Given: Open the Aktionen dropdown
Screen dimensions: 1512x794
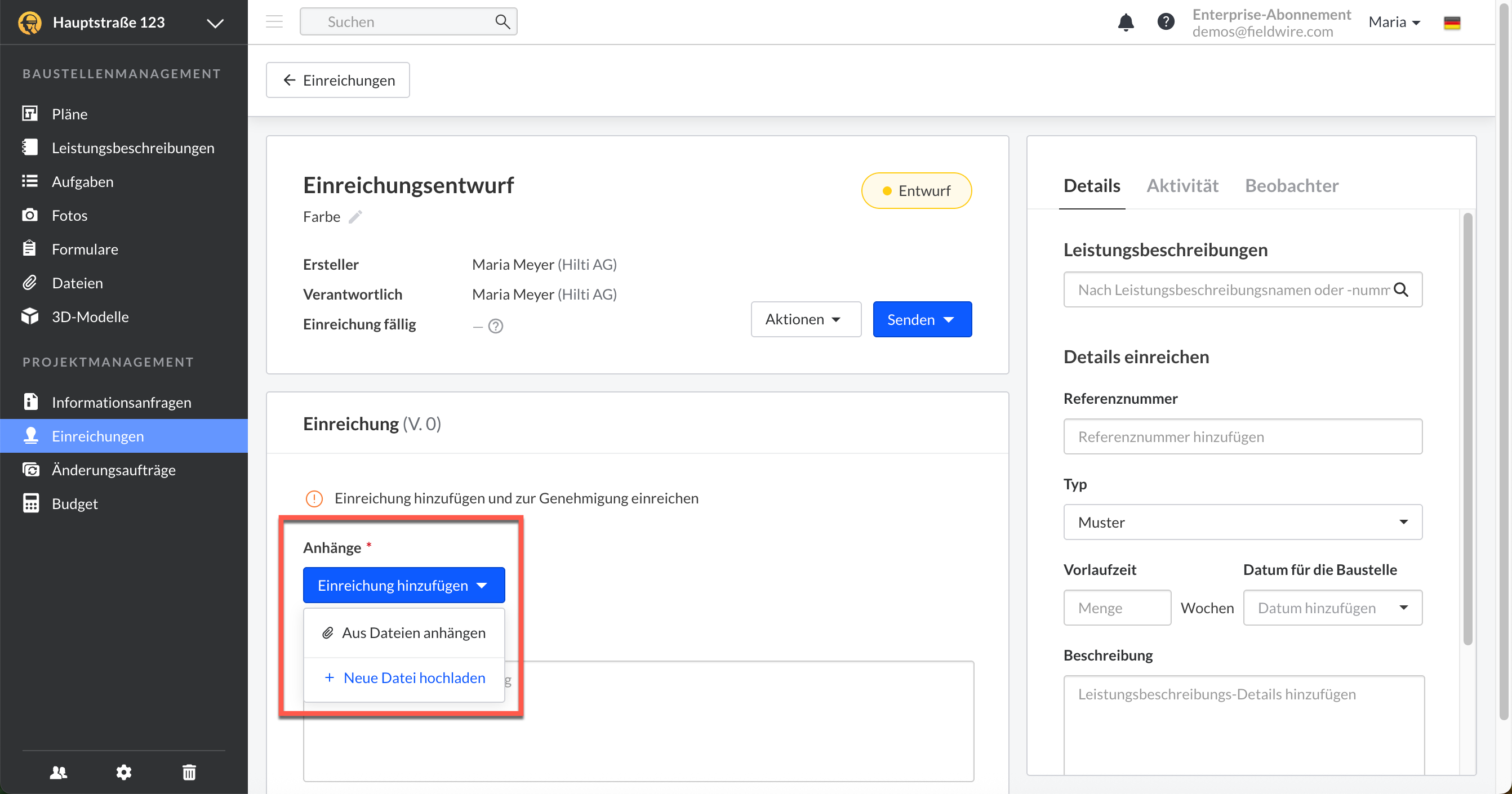Looking at the screenshot, I should click(806, 319).
